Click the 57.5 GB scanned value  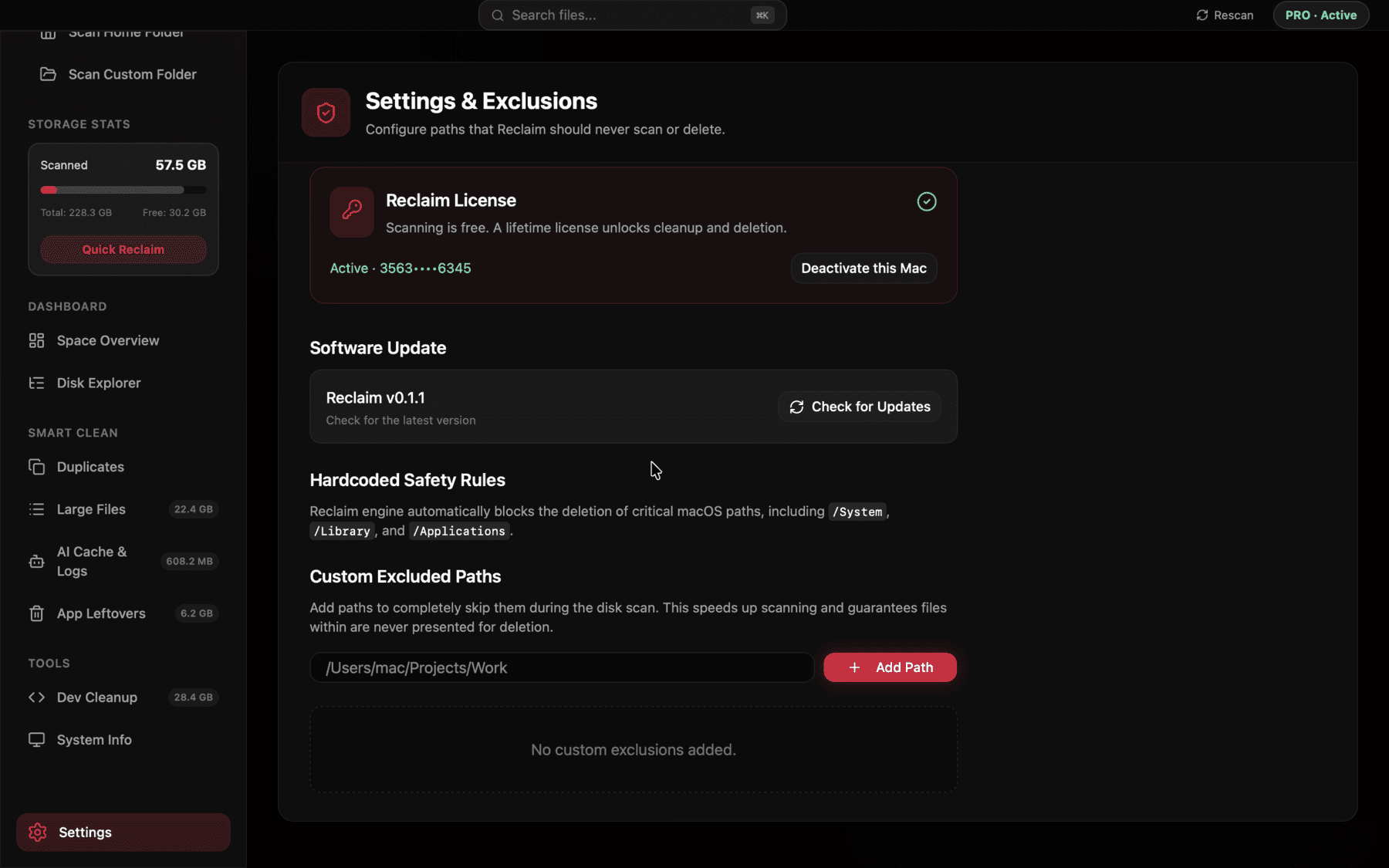click(181, 165)
